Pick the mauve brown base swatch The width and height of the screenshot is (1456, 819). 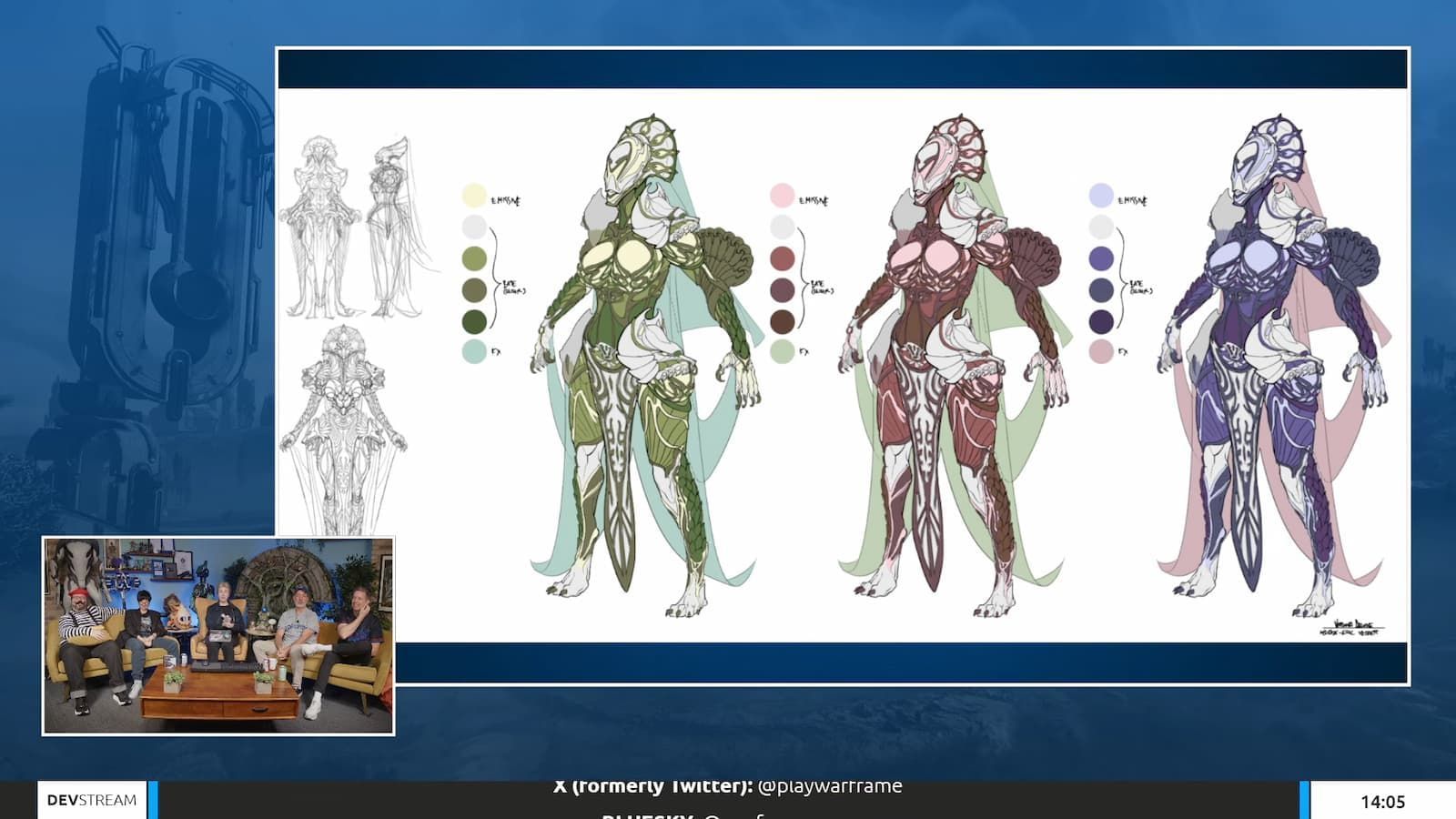point(783,290)
